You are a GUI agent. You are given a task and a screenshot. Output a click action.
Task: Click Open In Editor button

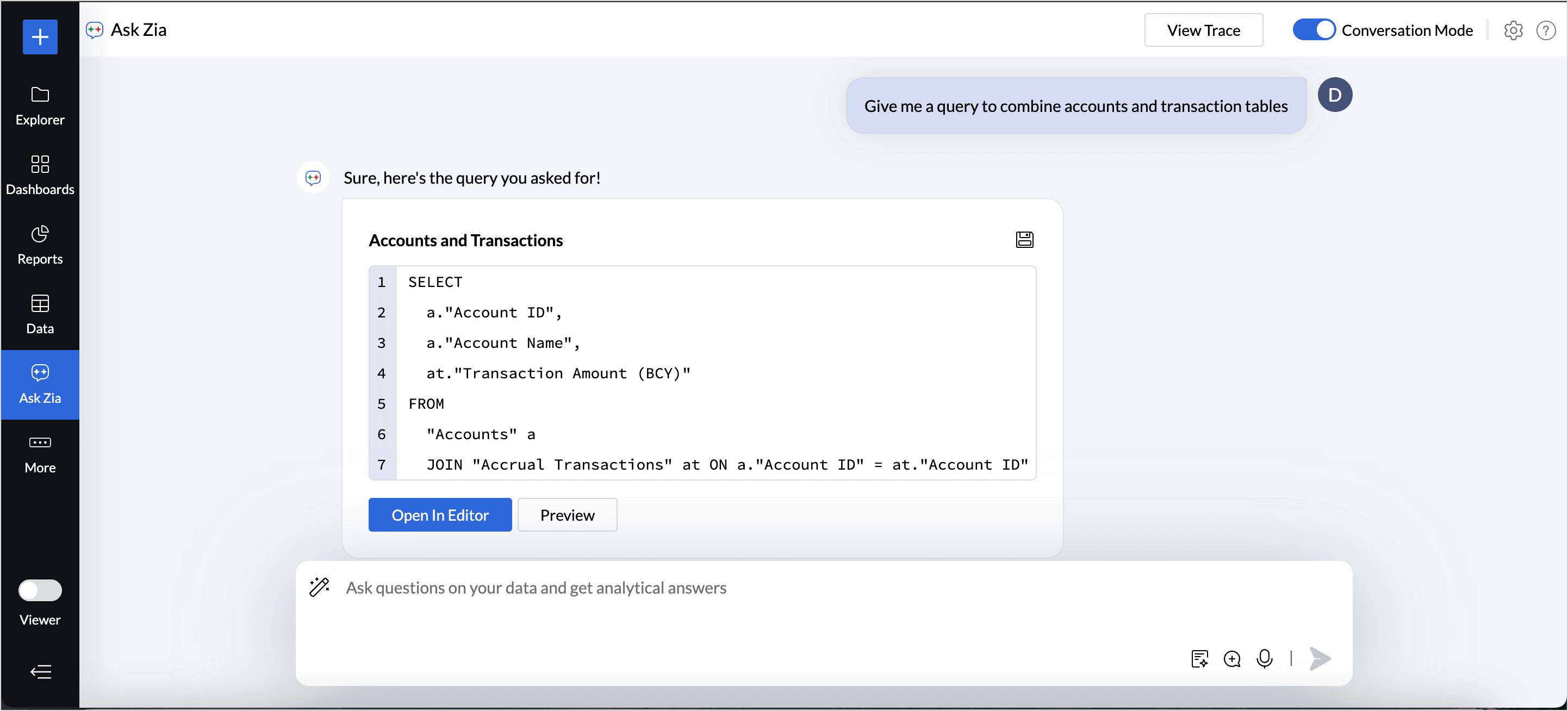click(439, 515)
